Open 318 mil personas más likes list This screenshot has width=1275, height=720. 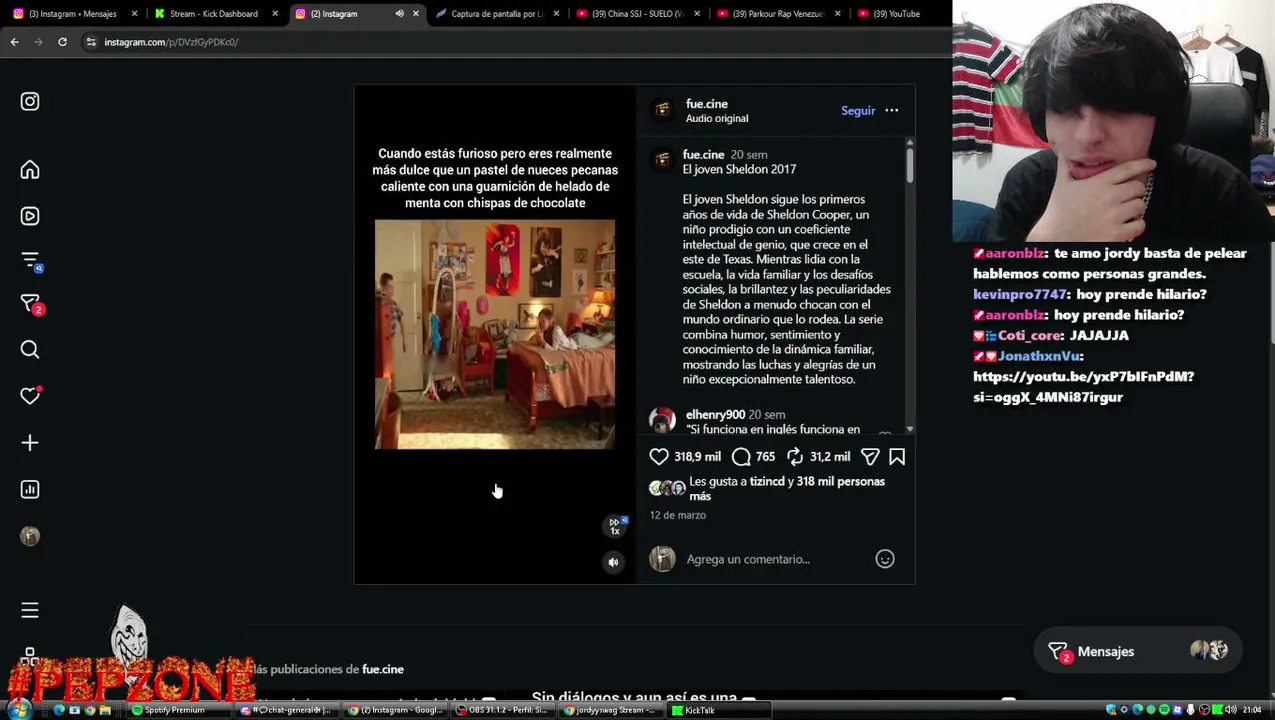click(787, 489)
